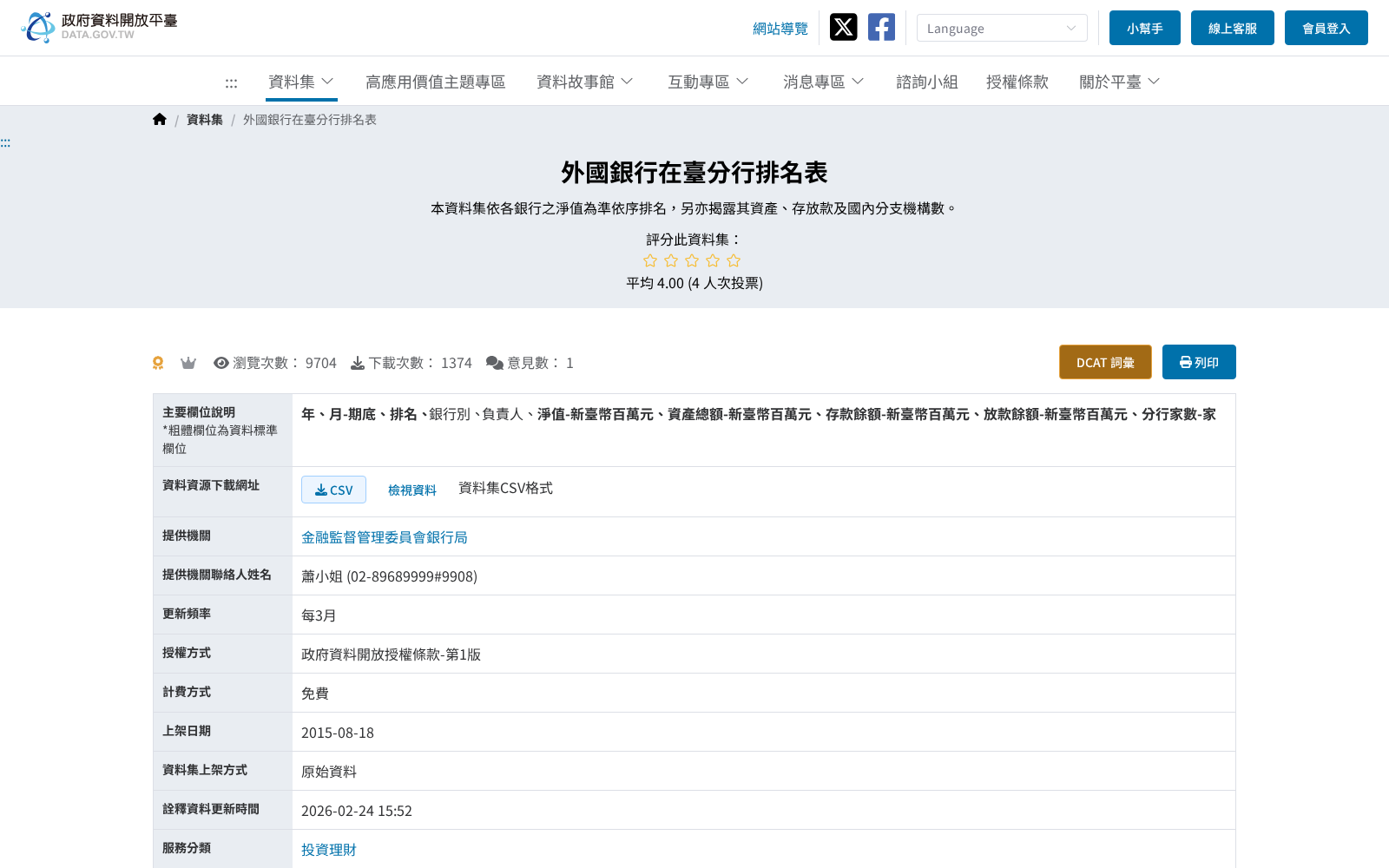Click the fee value 免費
Screen dimensions: 1389x868
[315, 694]
